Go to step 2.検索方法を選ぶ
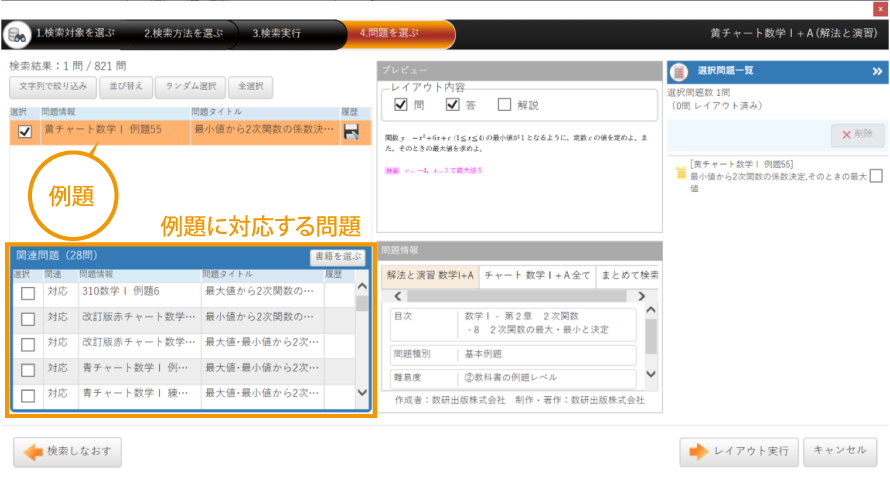This screenshot has height=487, width=890. (x=183, y=33)
